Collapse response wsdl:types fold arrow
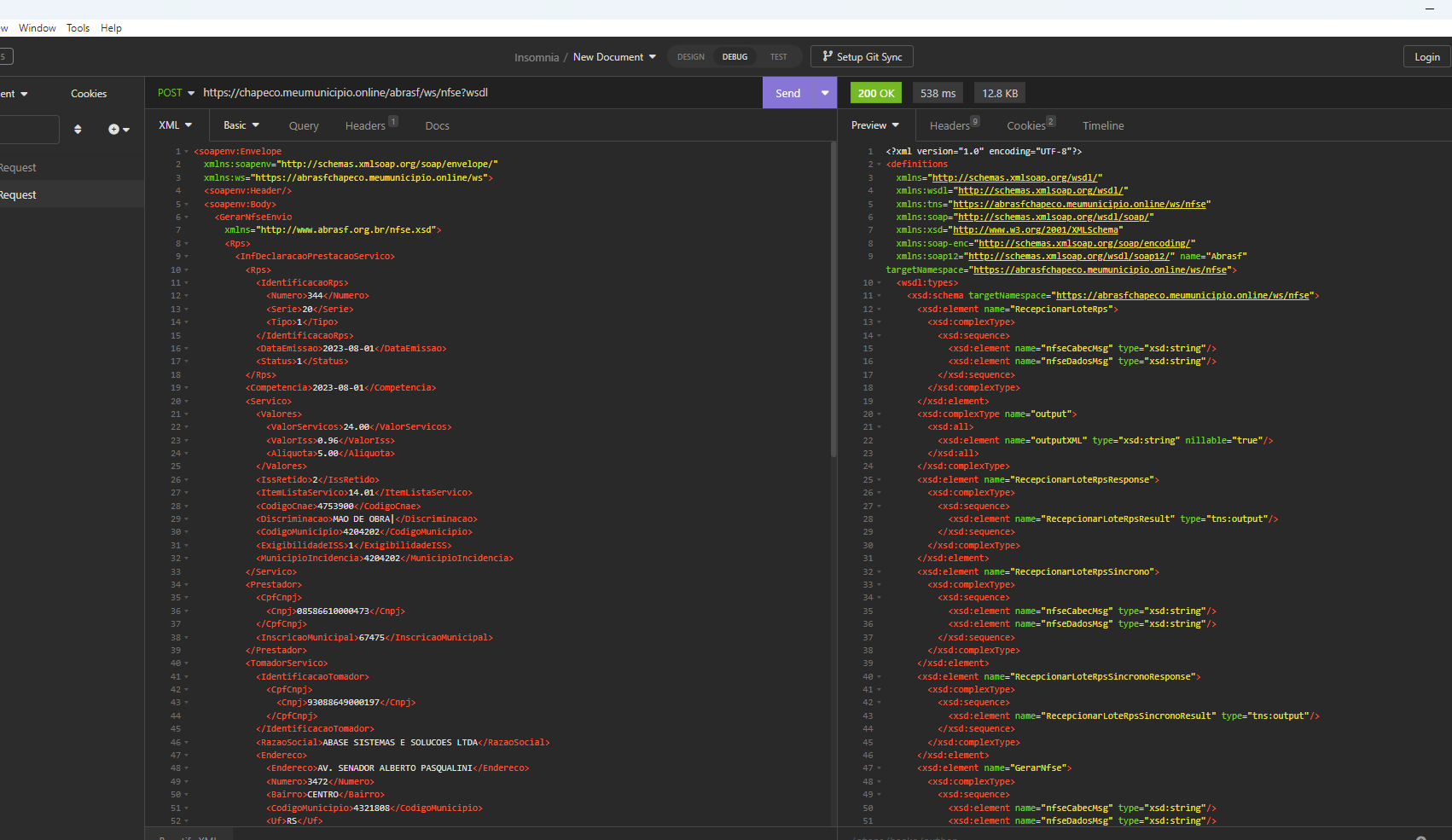This screenshot has width=1452, height=840. tap(879, 283)
